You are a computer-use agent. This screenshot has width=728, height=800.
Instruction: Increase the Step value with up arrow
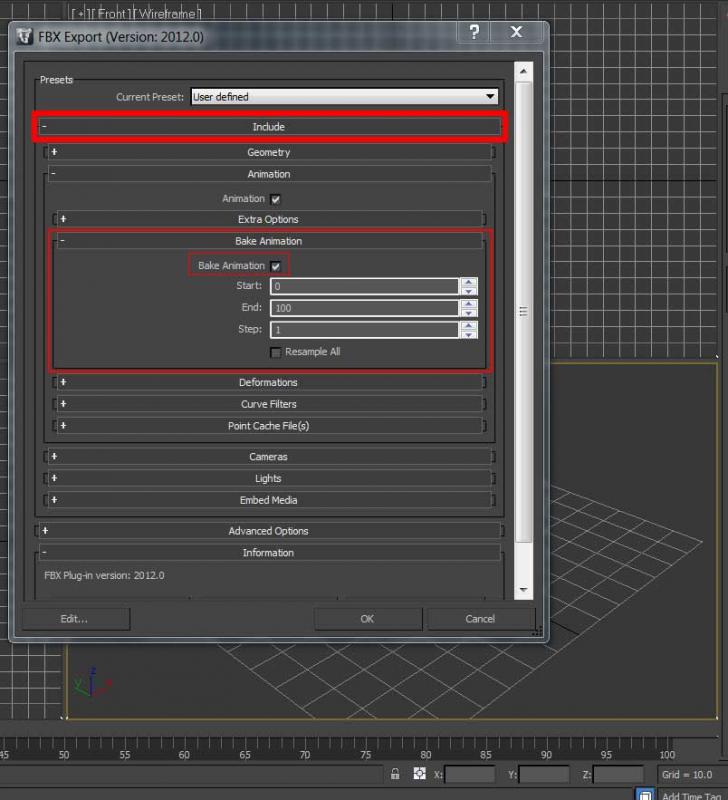pos(468,326)
